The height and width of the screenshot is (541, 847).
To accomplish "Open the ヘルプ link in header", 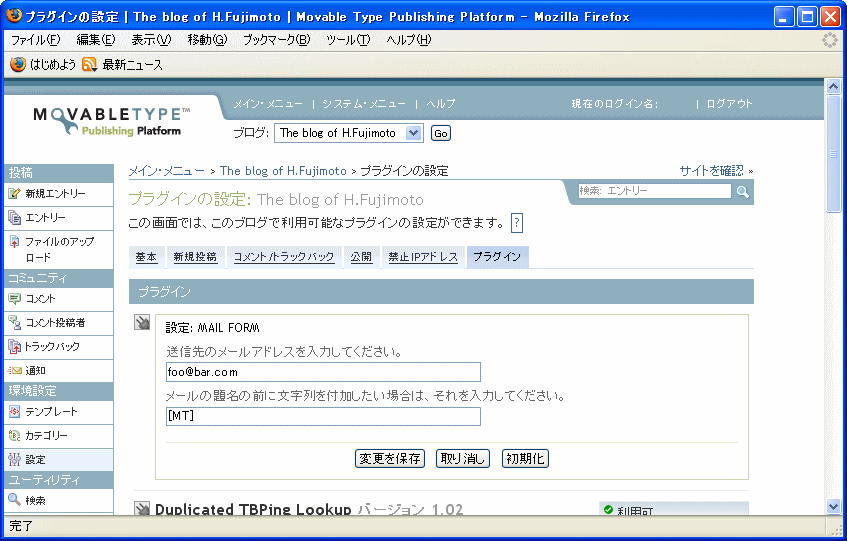I will point(441,104).
